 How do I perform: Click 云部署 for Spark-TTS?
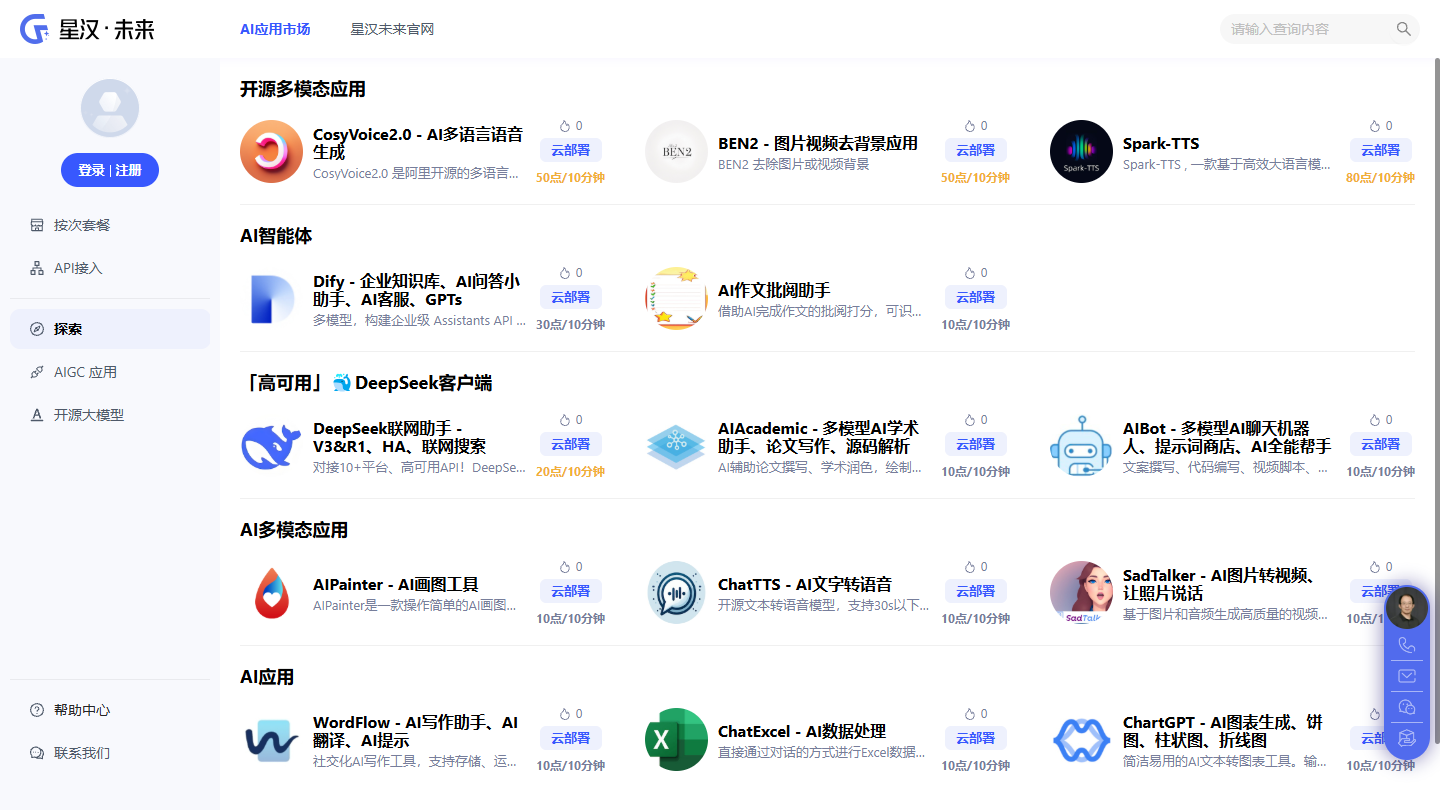(x=1380, y=150)
